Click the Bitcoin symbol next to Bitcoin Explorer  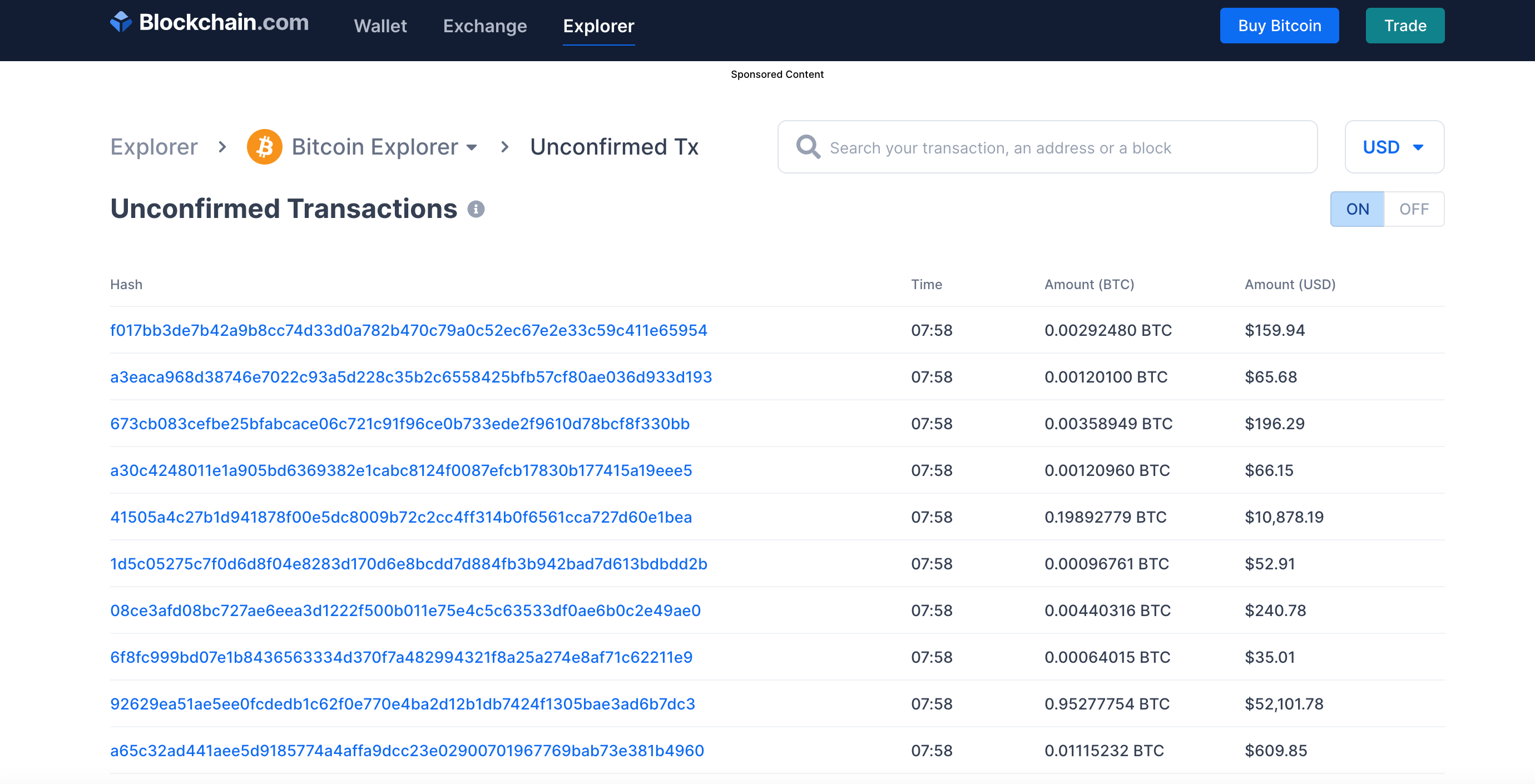pyautogui.click(x=266, y=147)
